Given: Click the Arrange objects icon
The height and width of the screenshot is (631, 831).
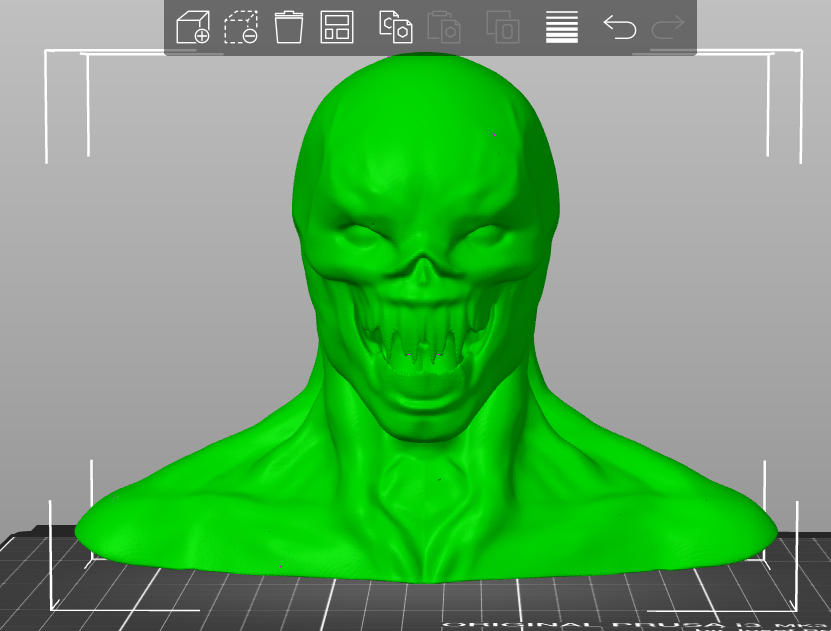Looking at the screenshot, I should coord(337,27).
